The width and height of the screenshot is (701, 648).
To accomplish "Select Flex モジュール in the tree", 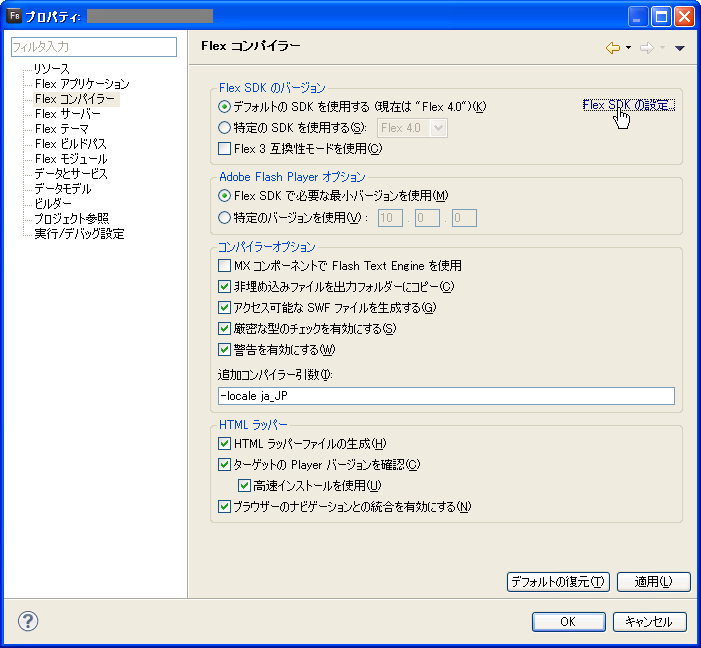I will pos(71,159).
